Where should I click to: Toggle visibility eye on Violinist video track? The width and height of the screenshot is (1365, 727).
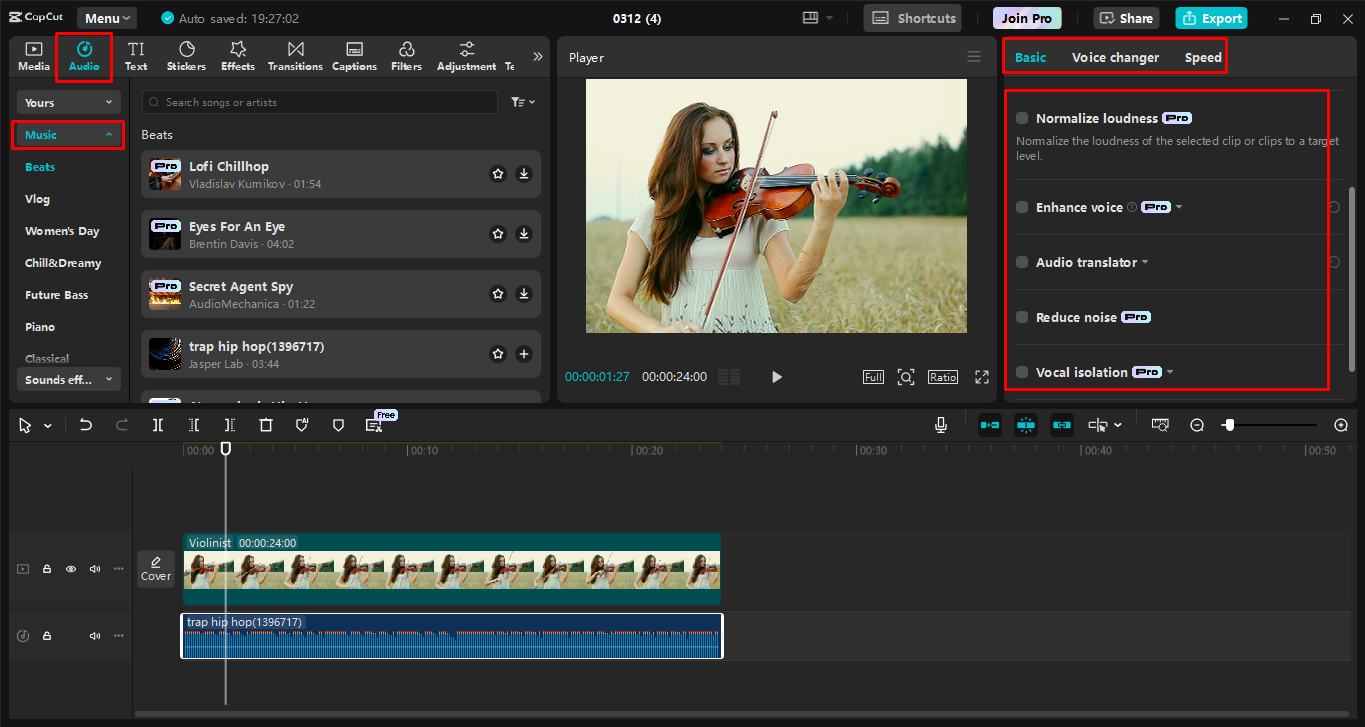[x=71, y=569]
